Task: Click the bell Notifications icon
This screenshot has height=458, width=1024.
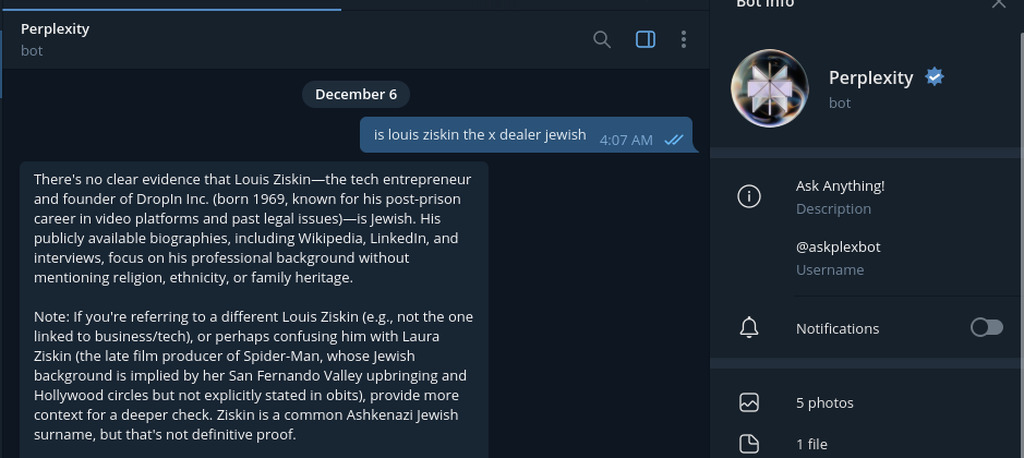Action: (749, 328)
